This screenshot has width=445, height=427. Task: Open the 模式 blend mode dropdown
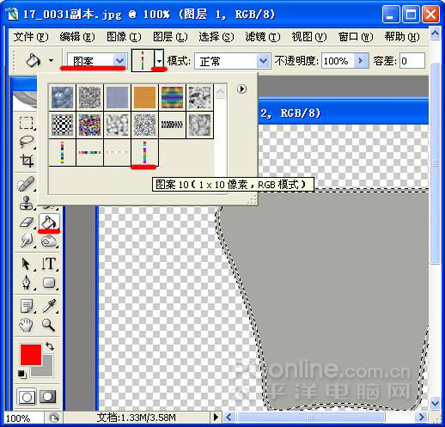tap(232, 61)
